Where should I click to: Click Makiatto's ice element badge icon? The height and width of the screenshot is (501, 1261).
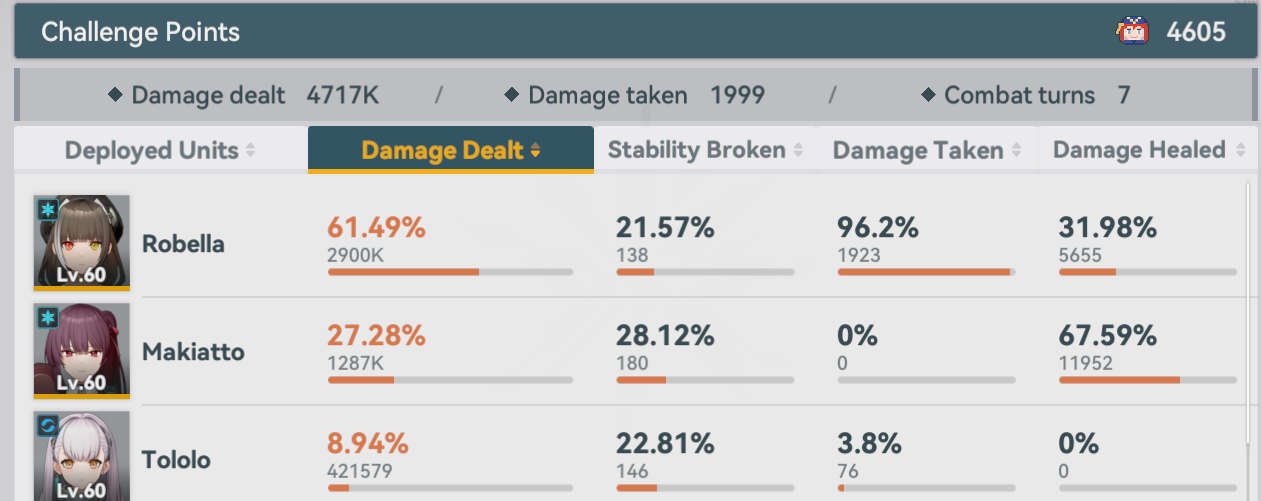[47, 318]
